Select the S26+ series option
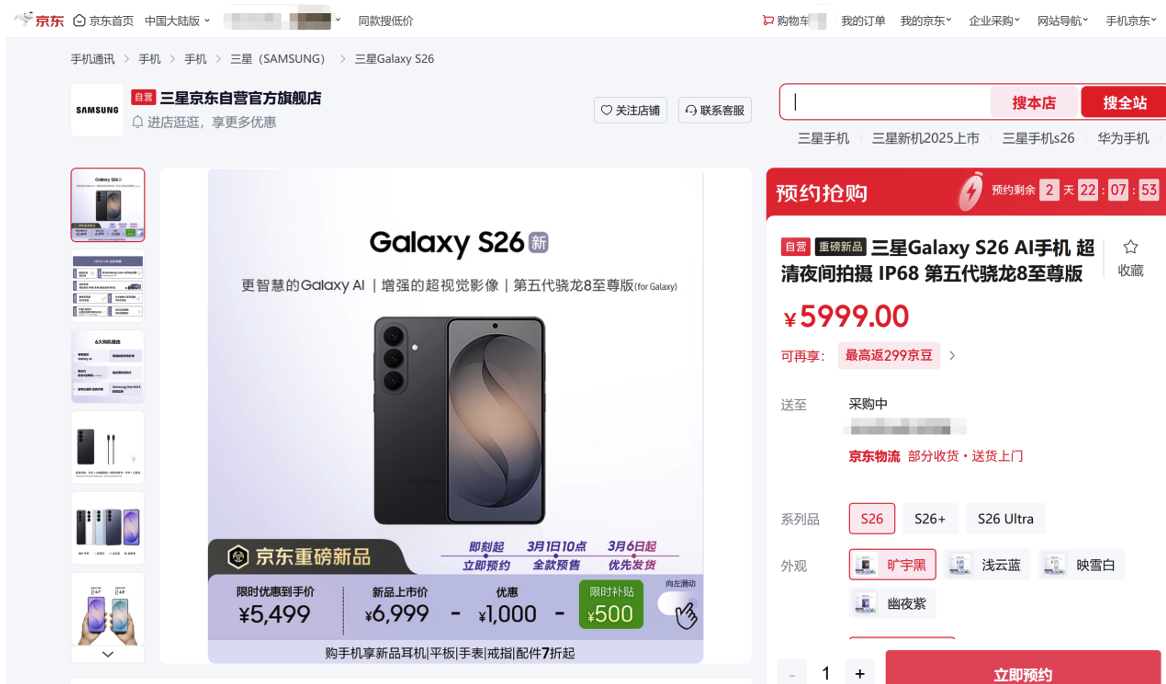 tap(930, 519)
